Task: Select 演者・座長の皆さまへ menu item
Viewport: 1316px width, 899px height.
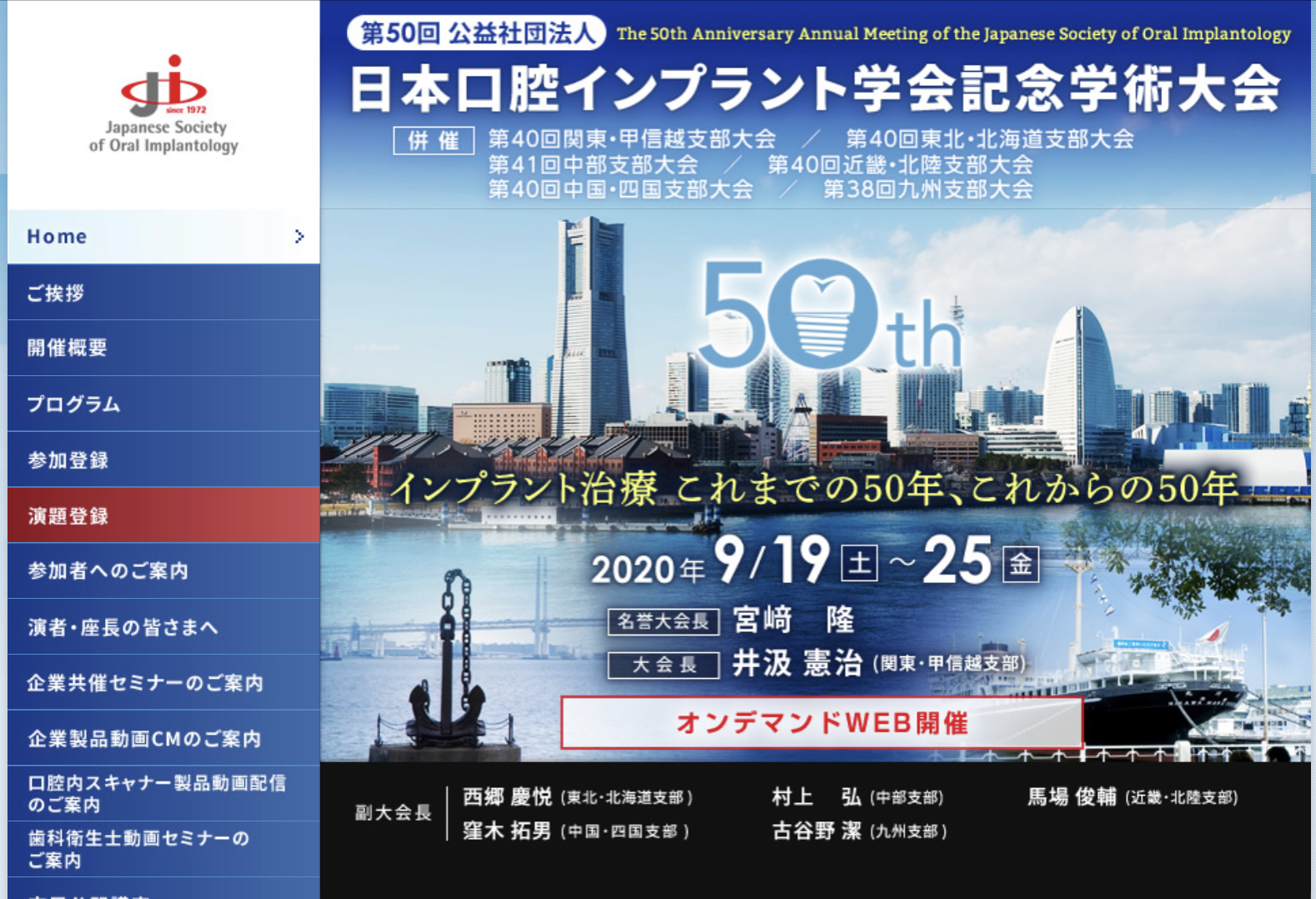Action: [163, 627]
